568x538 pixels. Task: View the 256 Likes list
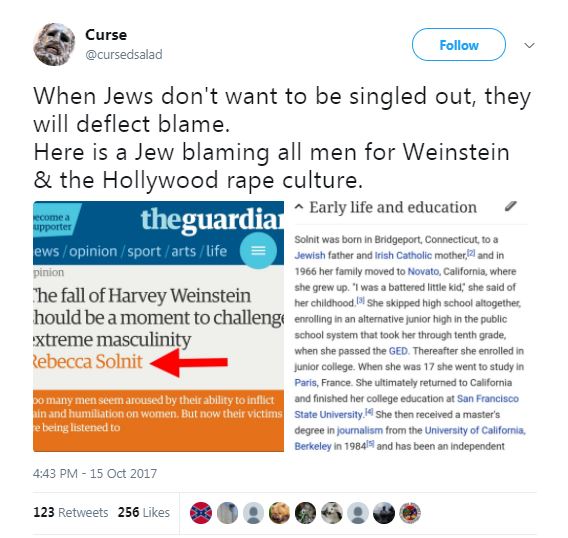[x=144, y=512]
